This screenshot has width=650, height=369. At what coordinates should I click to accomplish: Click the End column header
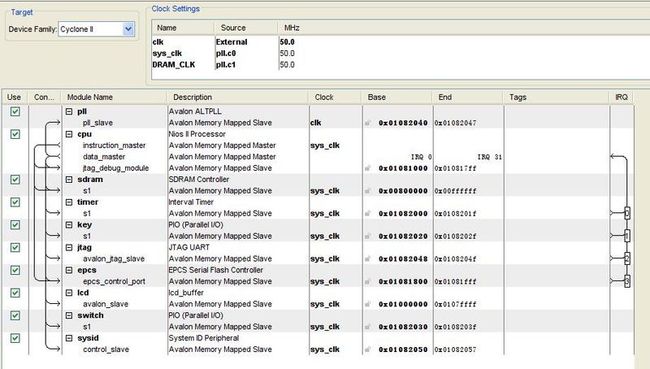tap(468, 97)
